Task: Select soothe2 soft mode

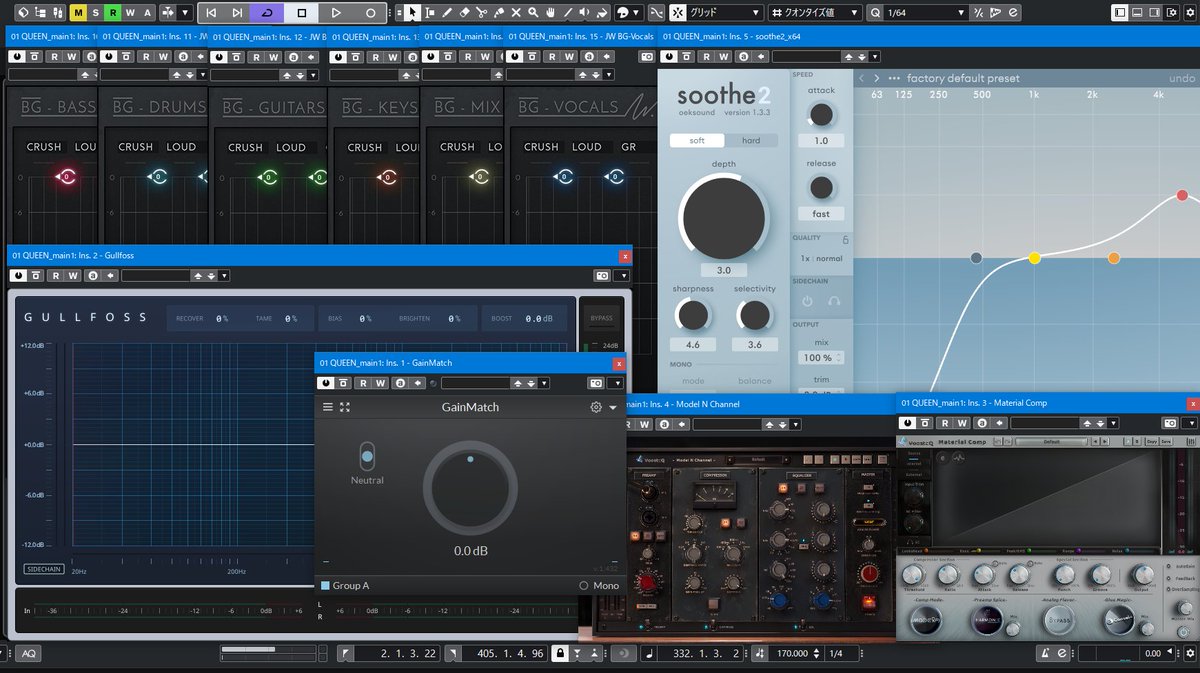Action: click(697, 140)
